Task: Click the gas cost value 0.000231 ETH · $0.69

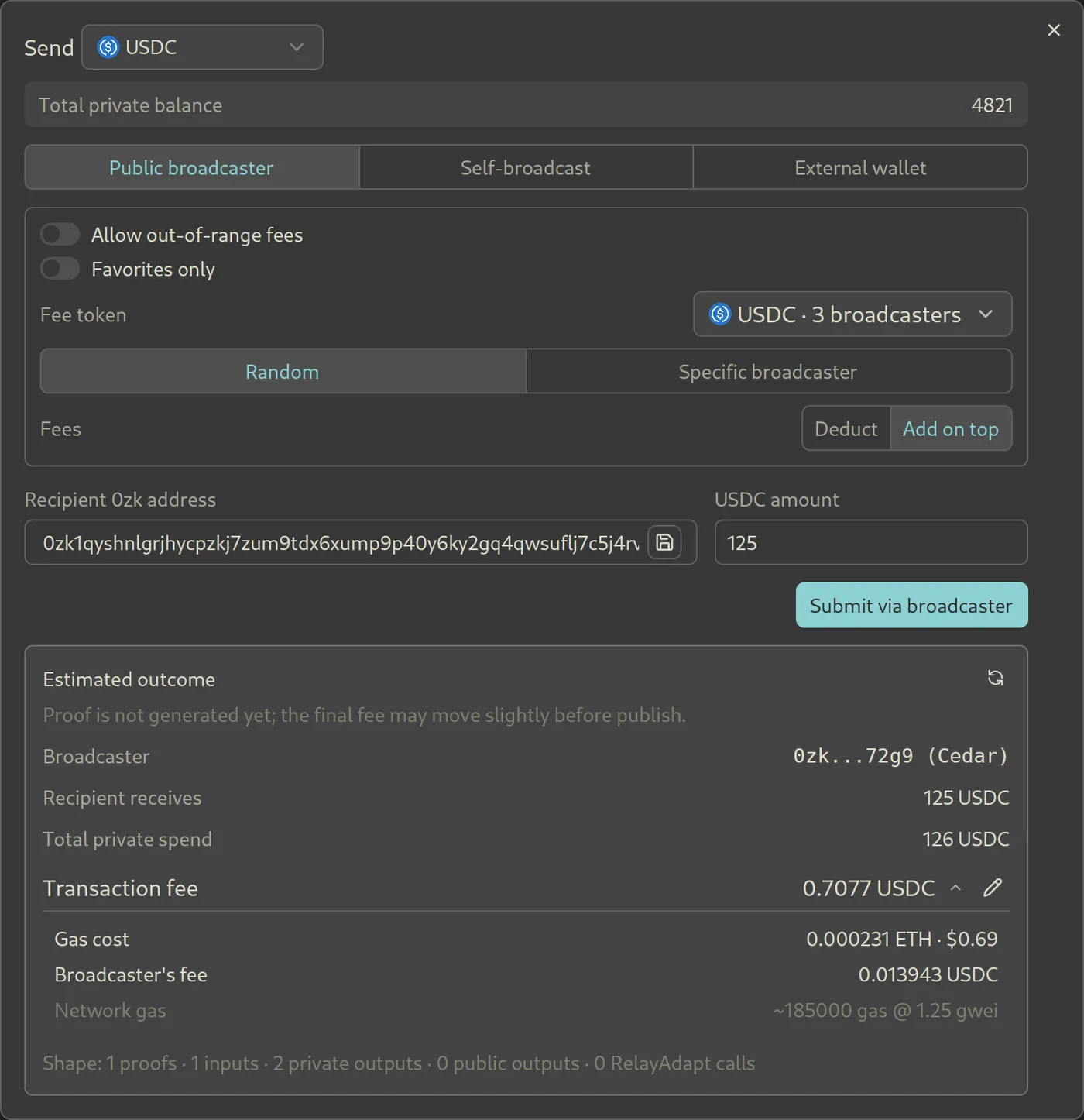Action: [x=902, y=939]
